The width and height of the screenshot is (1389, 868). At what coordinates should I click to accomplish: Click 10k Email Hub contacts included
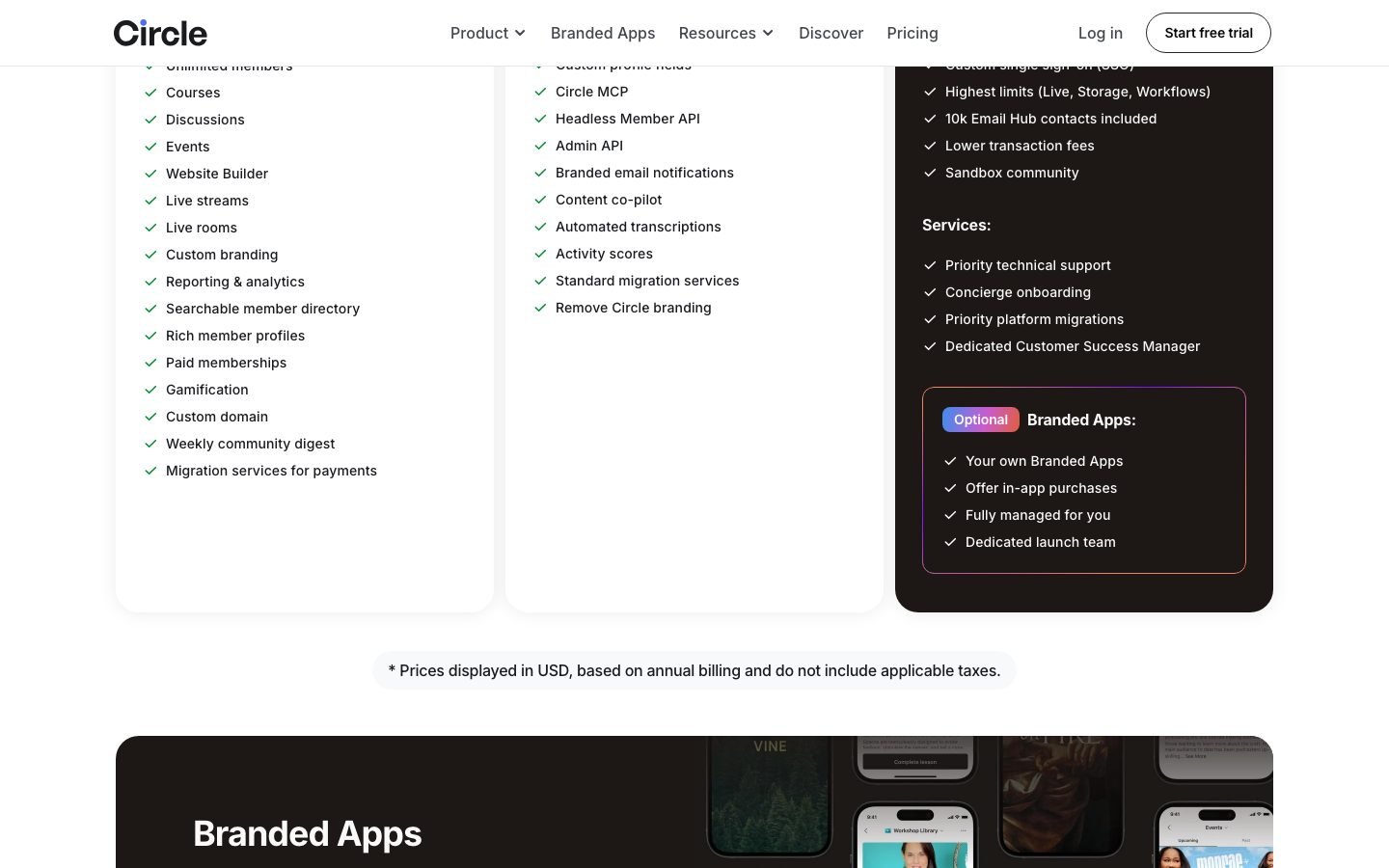[1050, 119]
